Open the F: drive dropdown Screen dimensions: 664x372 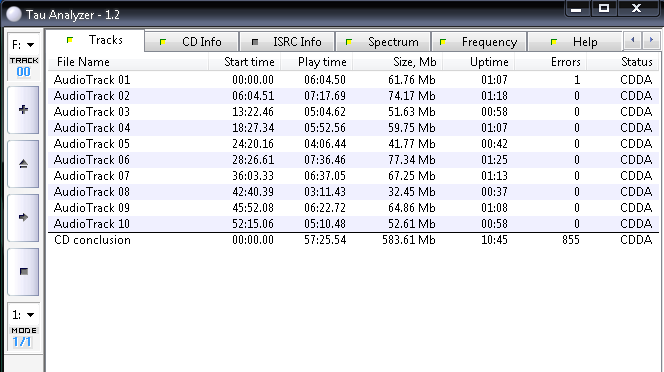(24, 44)
